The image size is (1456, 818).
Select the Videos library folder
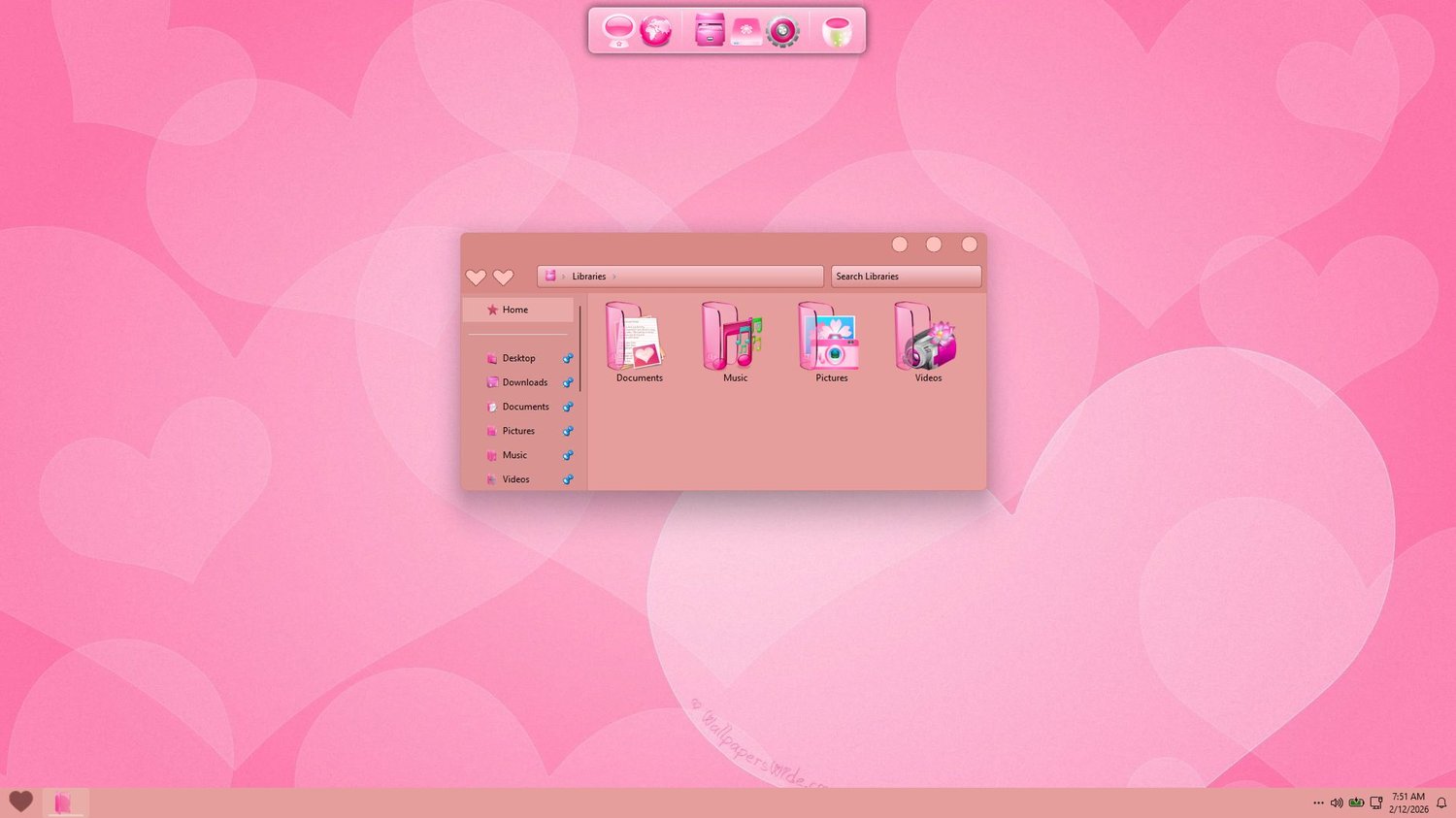click(x=928, y=342)
